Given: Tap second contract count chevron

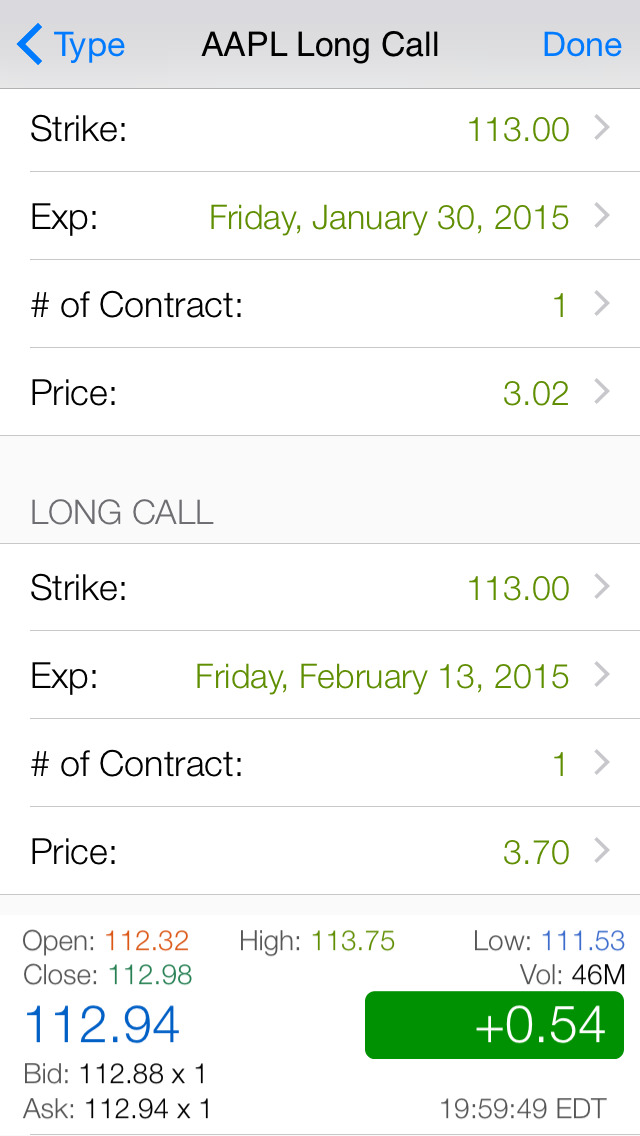Looking at the screenshot, I should click(602, 763).
